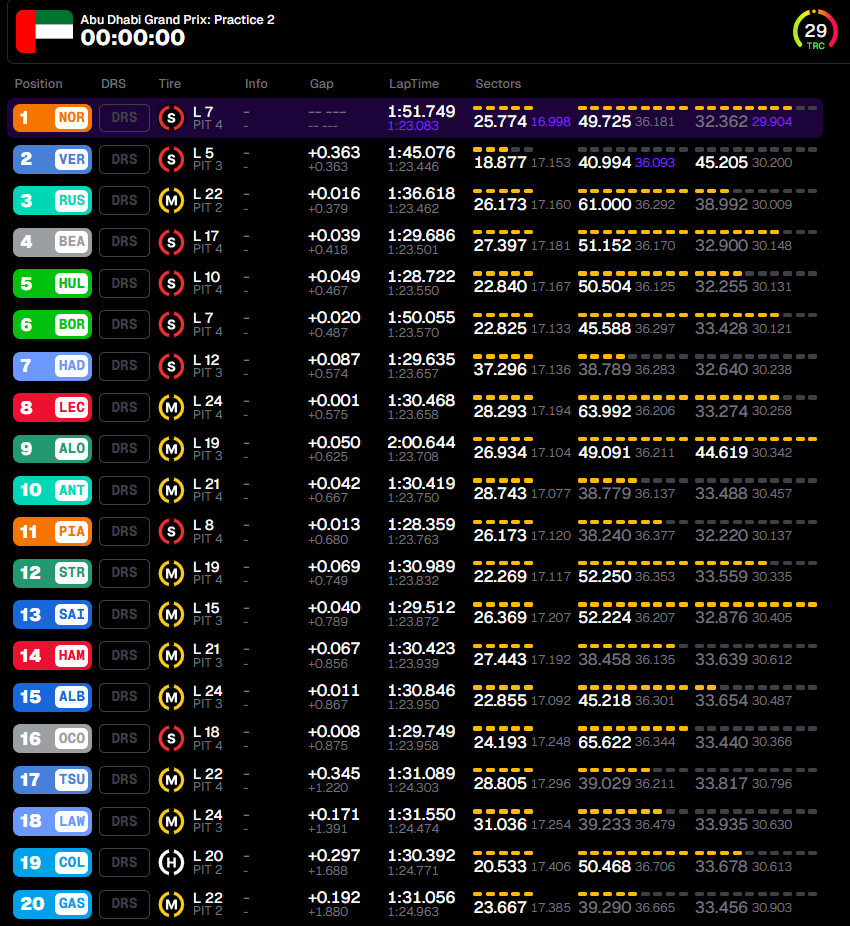Click ALB's medium tire icon

[171, 697]
